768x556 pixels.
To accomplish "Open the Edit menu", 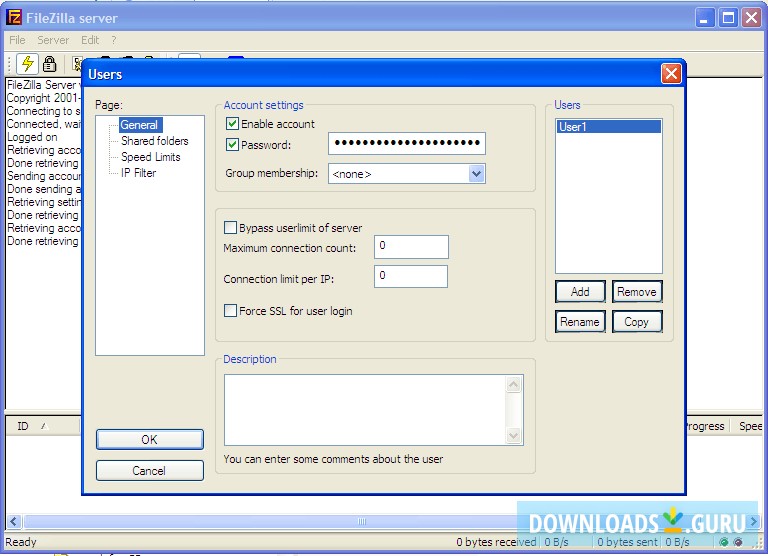I will pos(90,40).
